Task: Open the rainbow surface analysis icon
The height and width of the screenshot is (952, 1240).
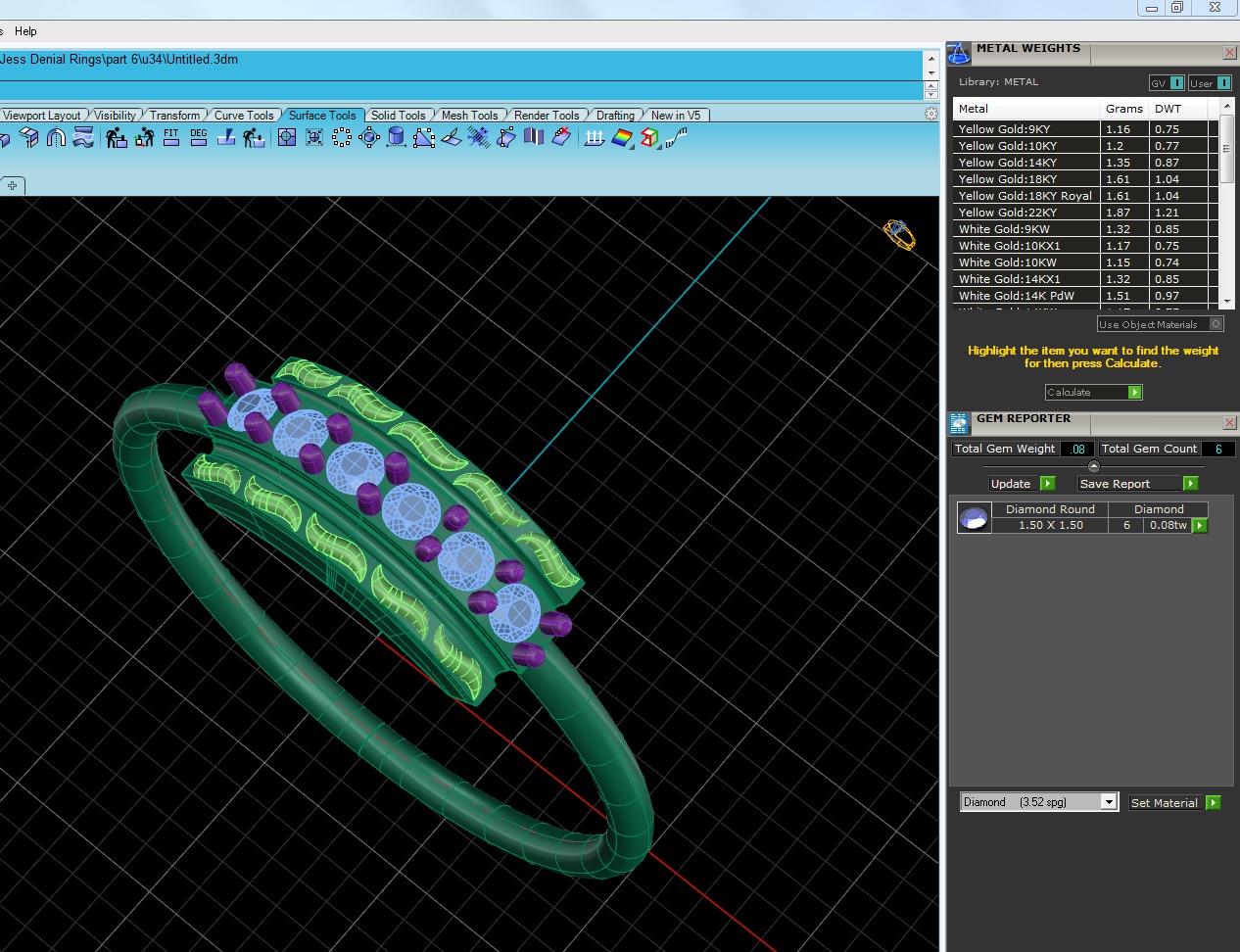Action: pyautogui.click(x=622, y=138)
